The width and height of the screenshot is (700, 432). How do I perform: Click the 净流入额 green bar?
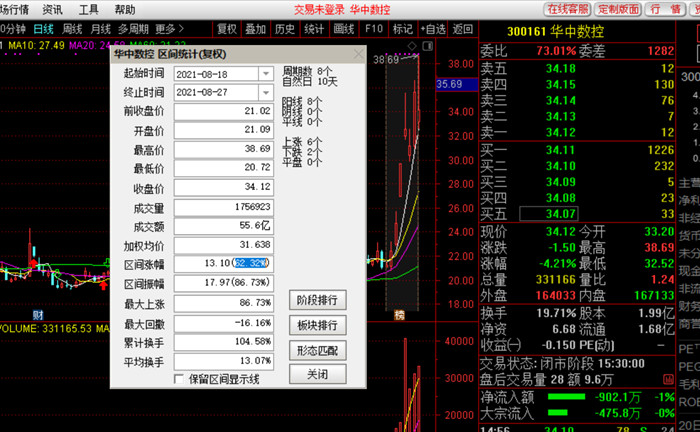click(566, 397)
